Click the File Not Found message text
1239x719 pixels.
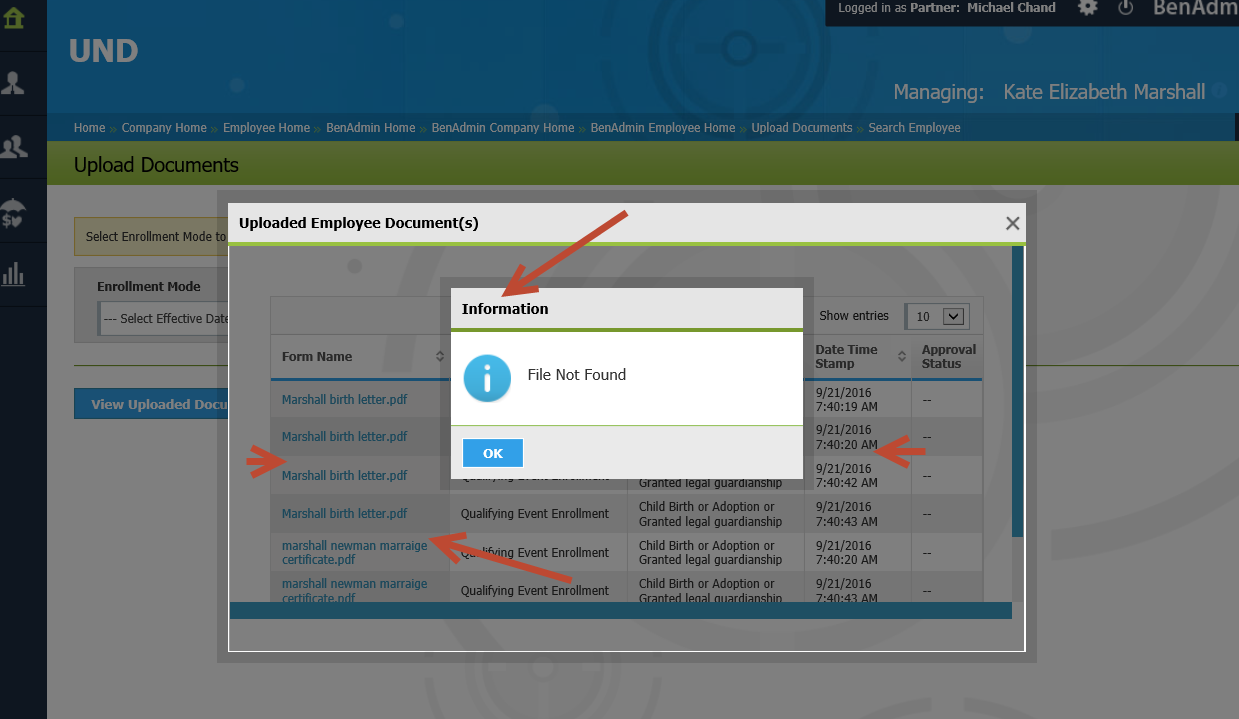577,375
